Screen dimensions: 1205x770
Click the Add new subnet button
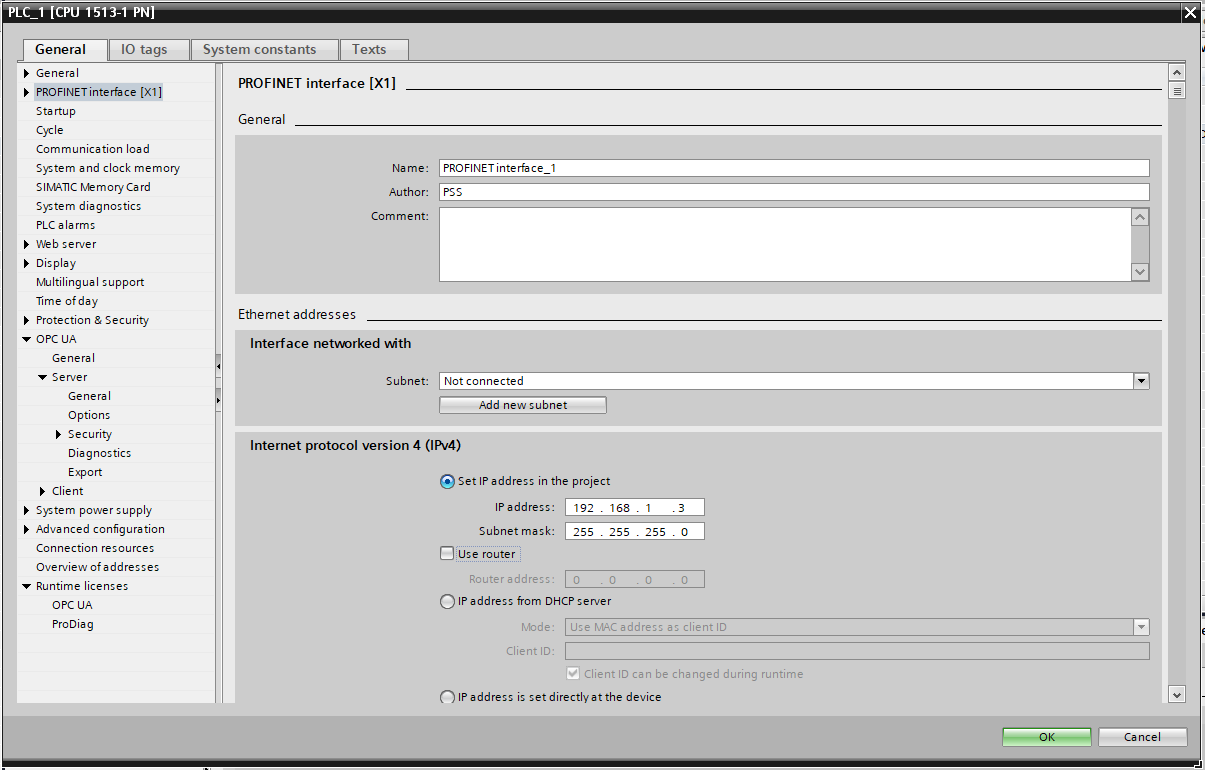coord(523,405)
